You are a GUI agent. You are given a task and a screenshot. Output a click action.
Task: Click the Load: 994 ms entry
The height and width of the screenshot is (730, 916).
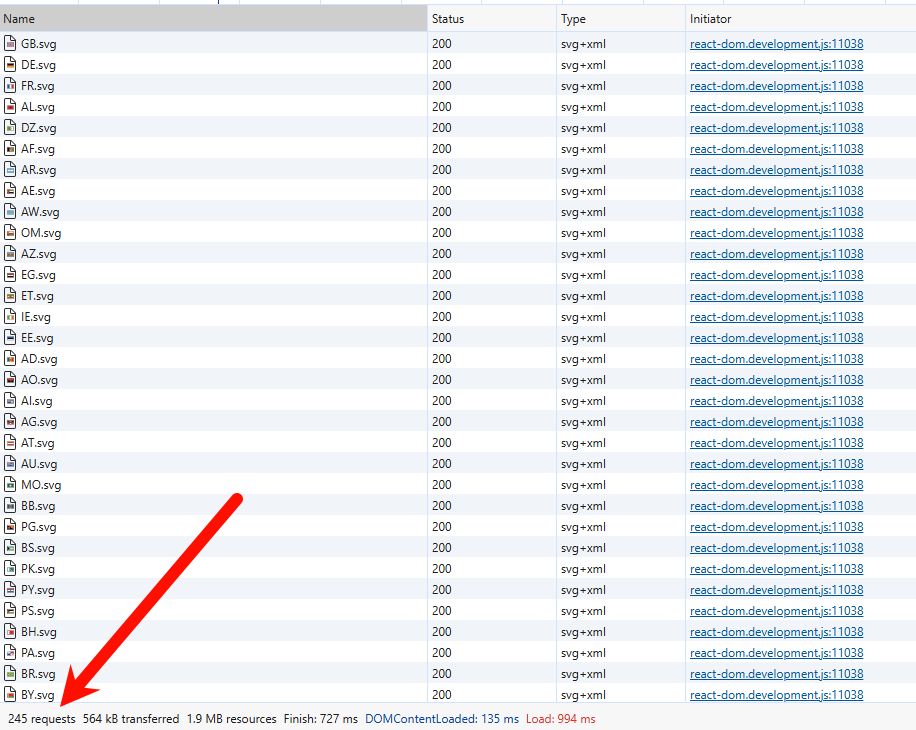[x=560, y=719]
